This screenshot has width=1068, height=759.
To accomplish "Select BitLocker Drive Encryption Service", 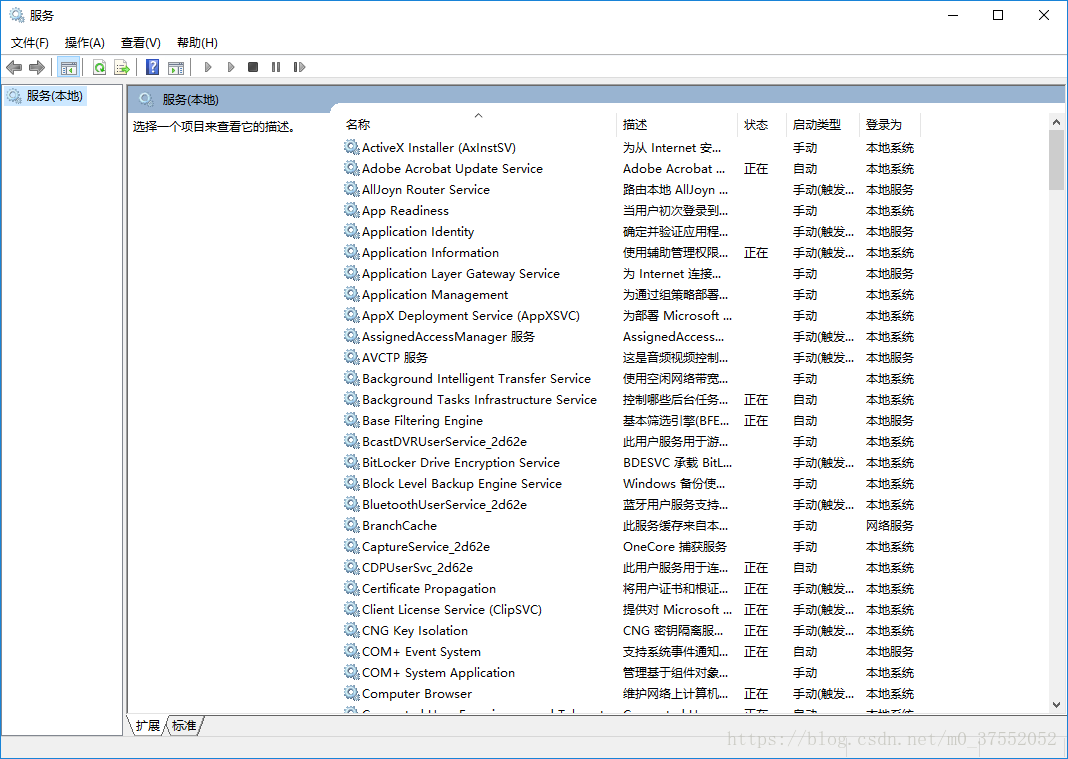I will tap(460, 463).
